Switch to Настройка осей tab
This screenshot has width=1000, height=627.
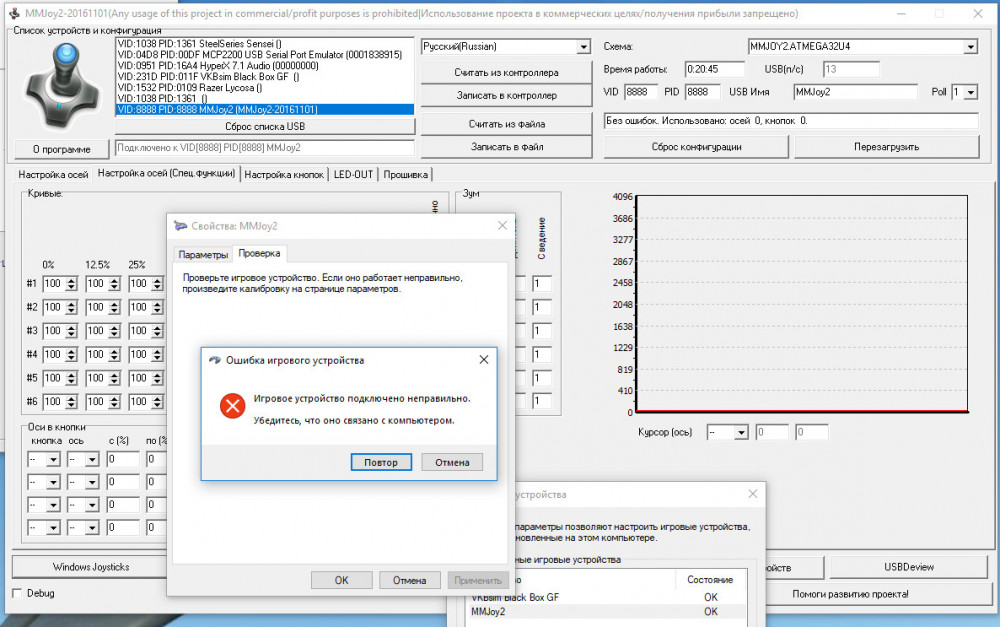[53, 174]
